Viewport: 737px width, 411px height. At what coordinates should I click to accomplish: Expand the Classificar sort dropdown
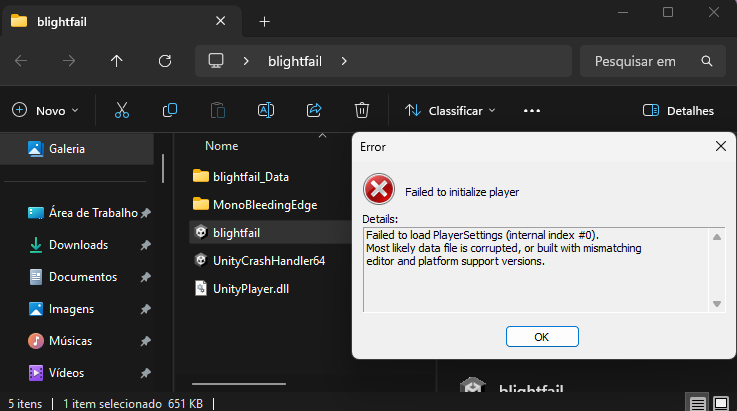(451, 110)
